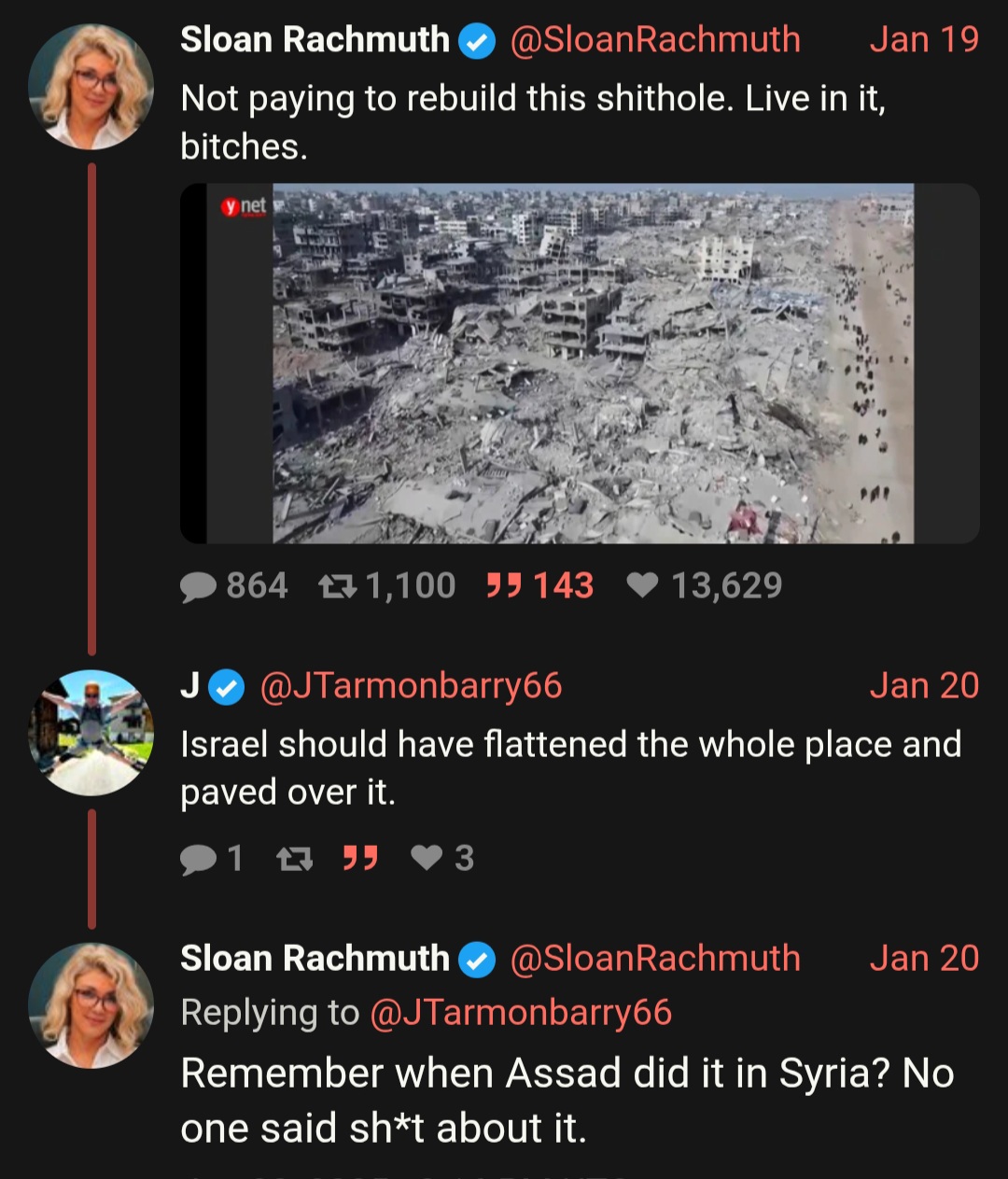This screenshot has height=1179, width=1008.
Task: Open Sloan Rachmuth's avatar on the top post
Action: click(x=91, y=87)
